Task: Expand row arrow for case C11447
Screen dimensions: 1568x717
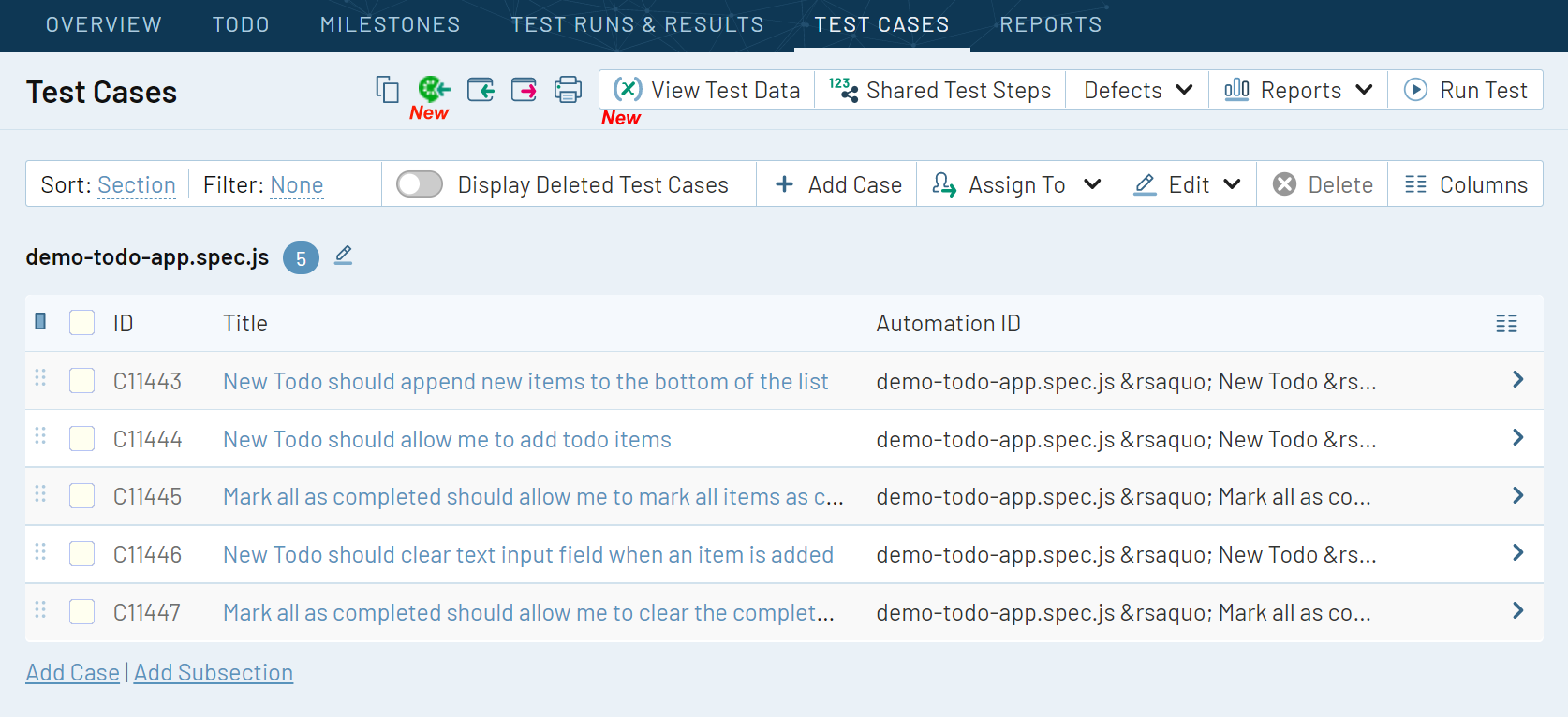Action: (x=1517, y=611)
